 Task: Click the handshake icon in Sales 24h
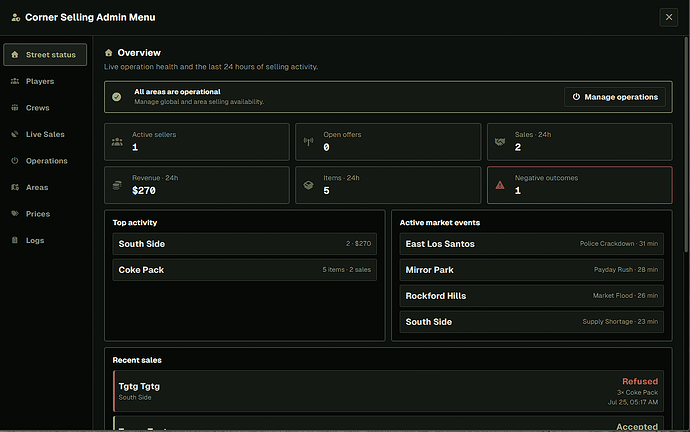tap(500, 142)
